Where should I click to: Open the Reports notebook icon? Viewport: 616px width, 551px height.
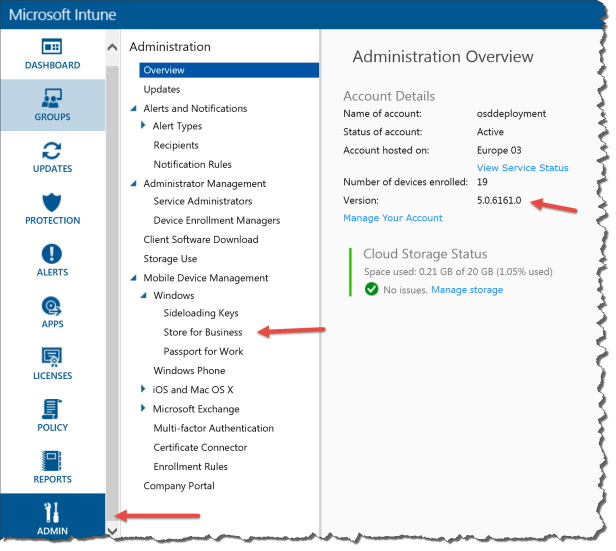(x=52, y=461)
